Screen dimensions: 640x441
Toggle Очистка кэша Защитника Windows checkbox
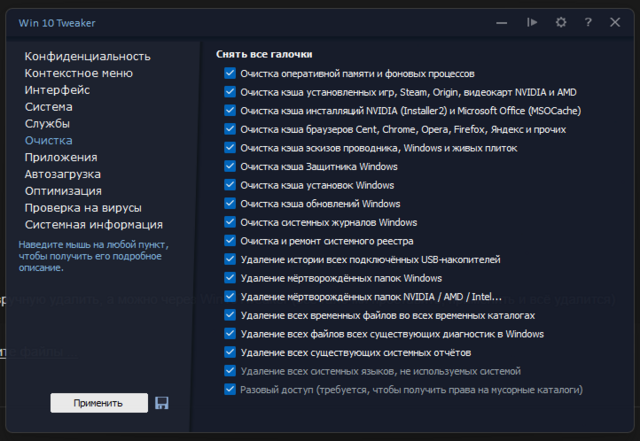tap(231, 167)
